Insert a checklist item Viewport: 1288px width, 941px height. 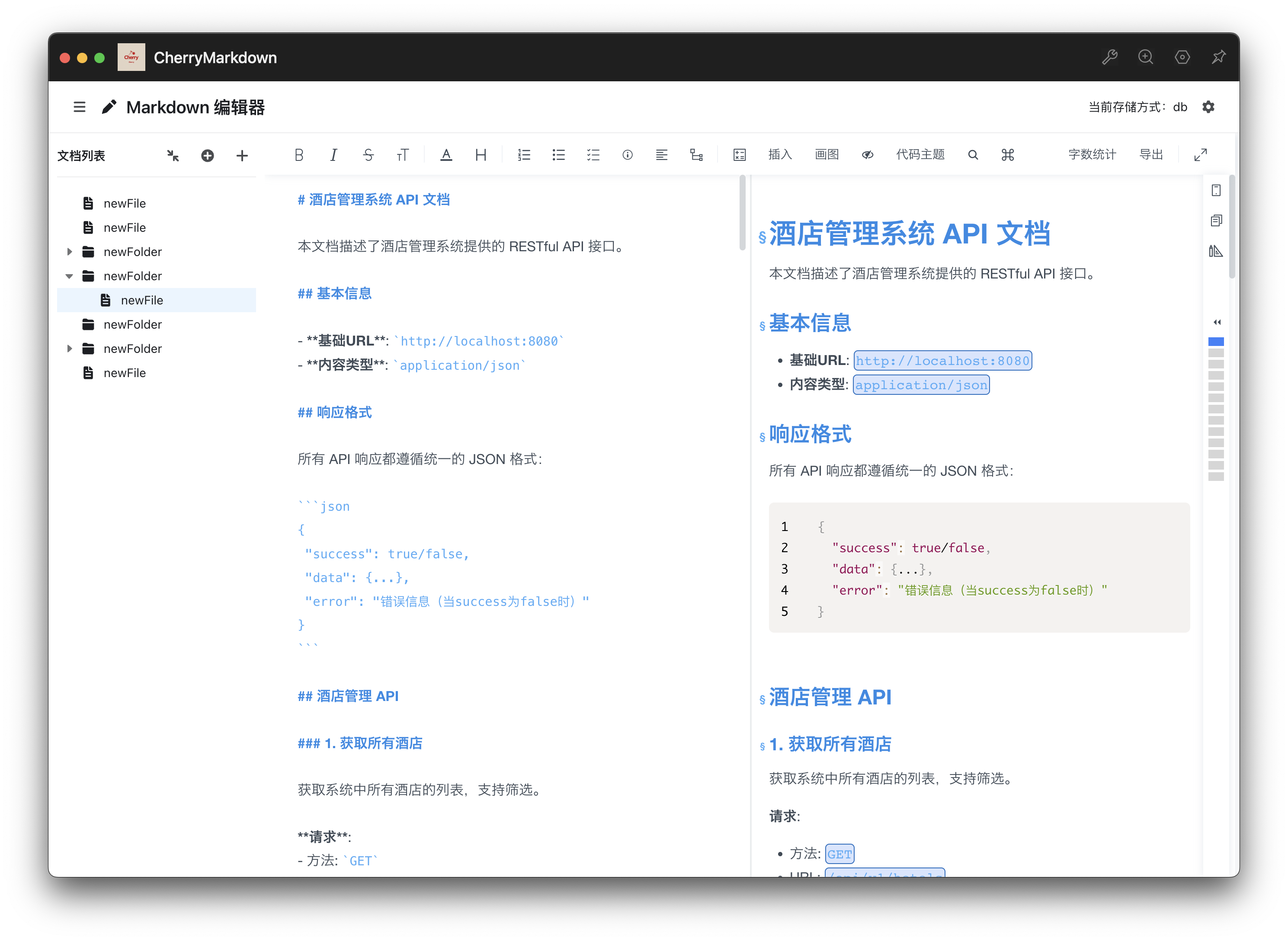593,155
